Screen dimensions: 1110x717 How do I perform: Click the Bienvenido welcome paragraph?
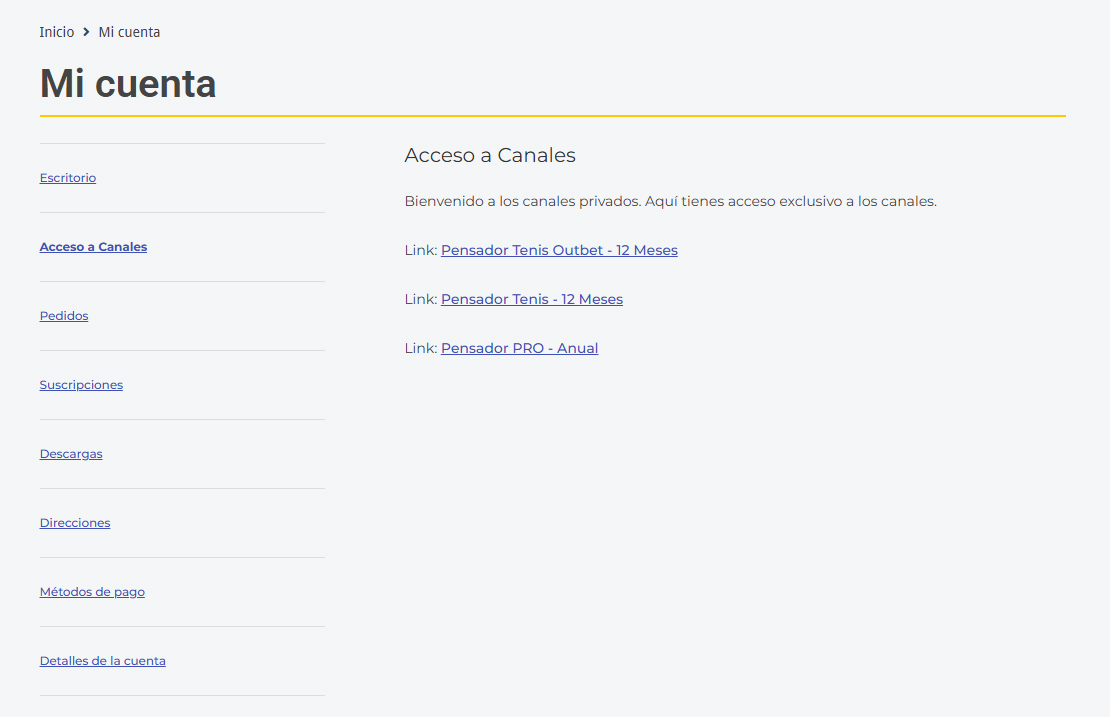pyautogui.click(x=670, y=201)
